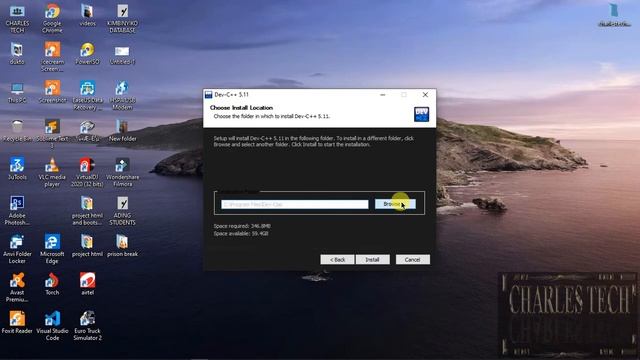Click the installer title bar app icon
This screenshot has width=640, height=360.
point(208,95)
